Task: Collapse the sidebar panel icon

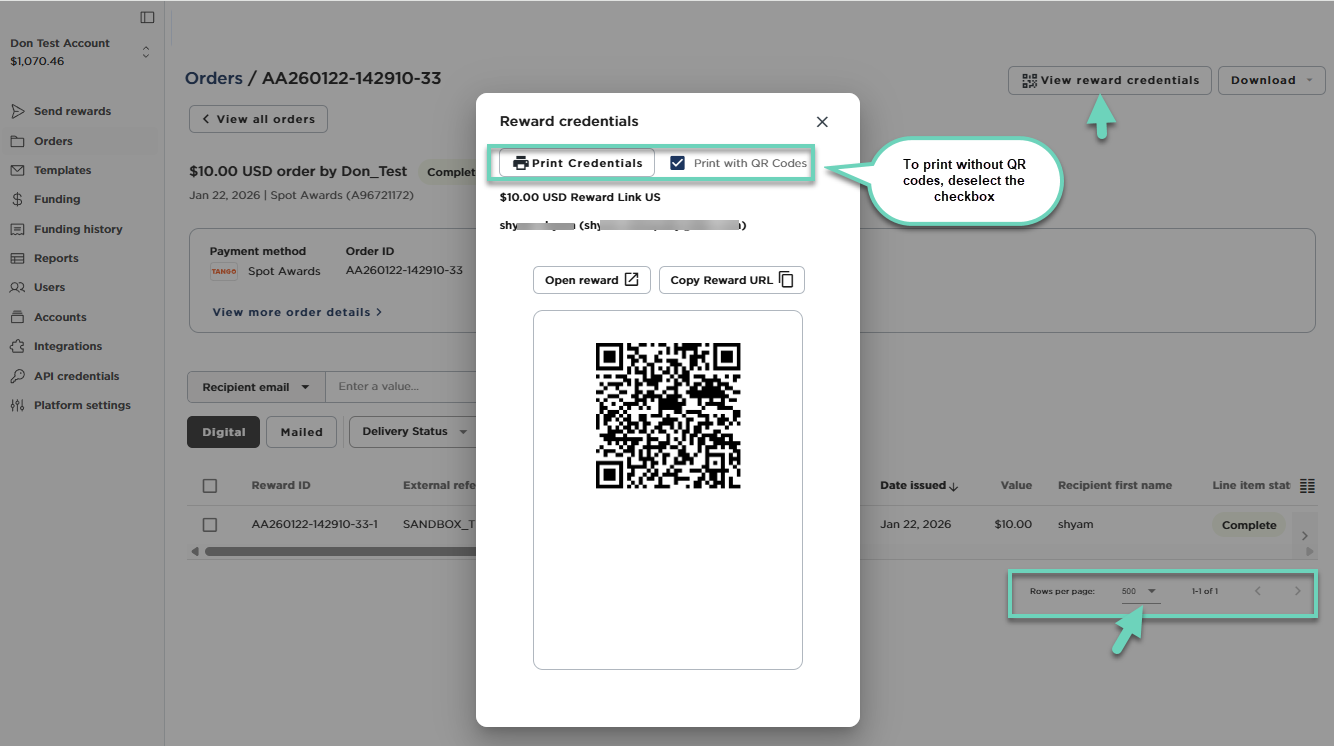Action: (x=147, y=17)
